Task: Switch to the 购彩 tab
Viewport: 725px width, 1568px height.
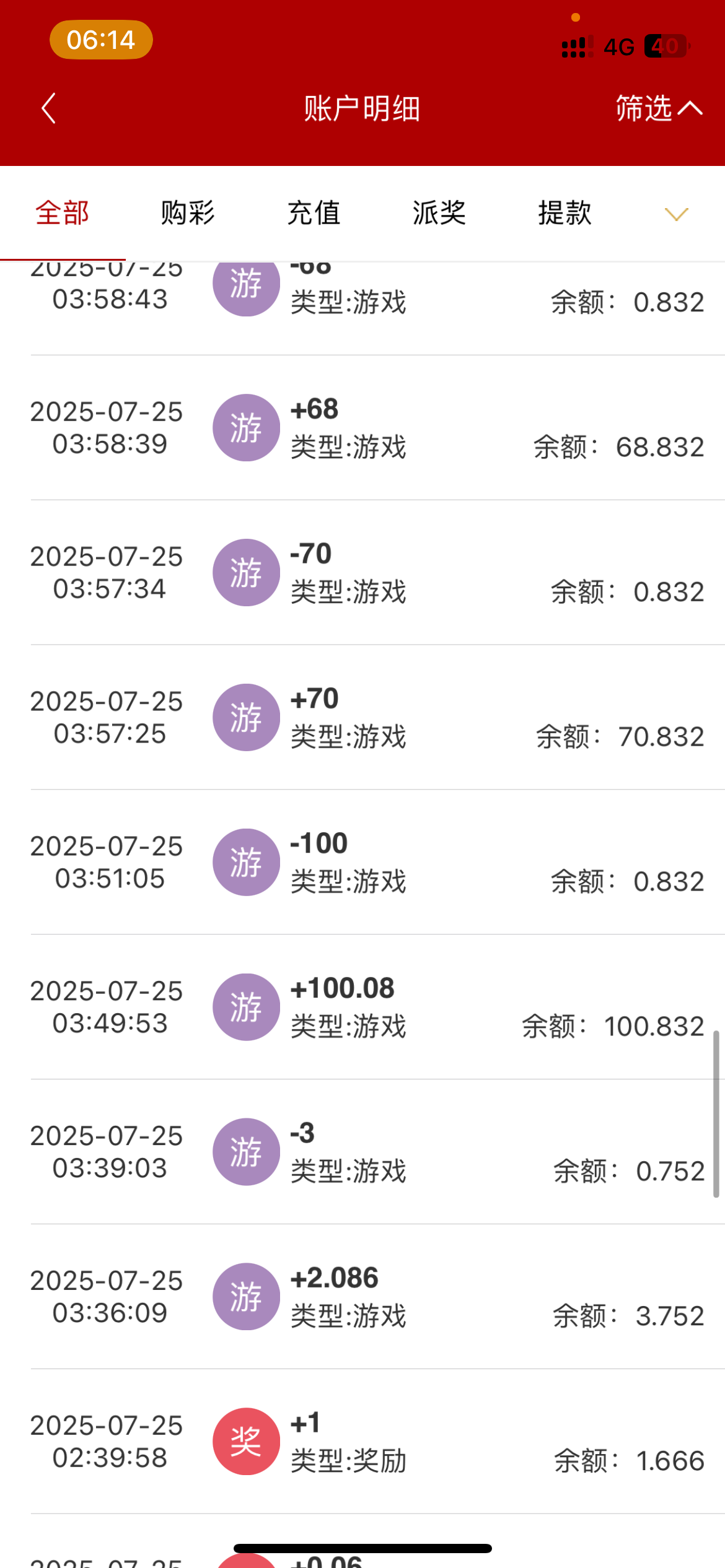Action: (188, 213)
